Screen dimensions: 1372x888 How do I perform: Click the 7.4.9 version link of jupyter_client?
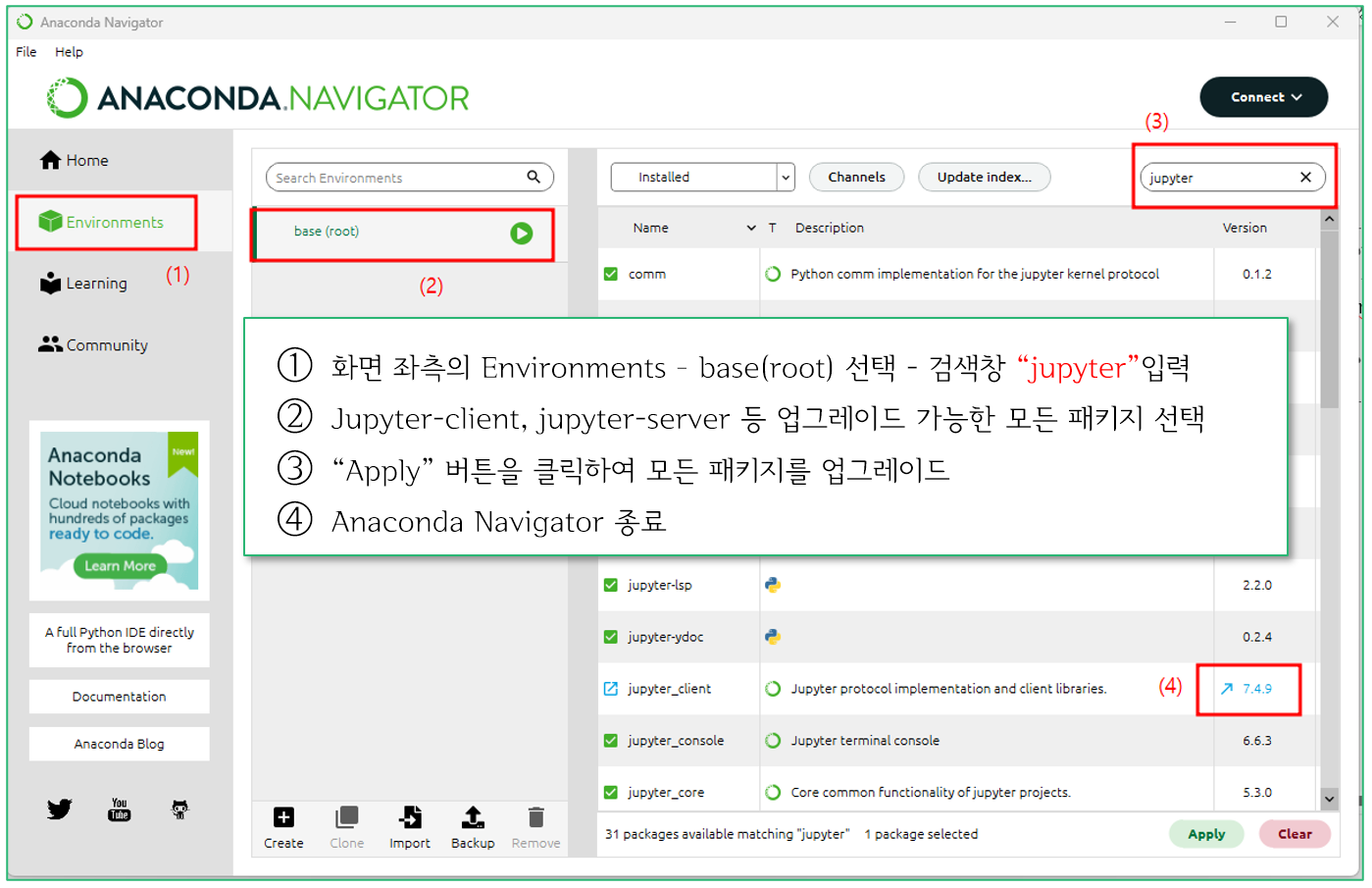pyautogui.click(x=1257, y=689)
